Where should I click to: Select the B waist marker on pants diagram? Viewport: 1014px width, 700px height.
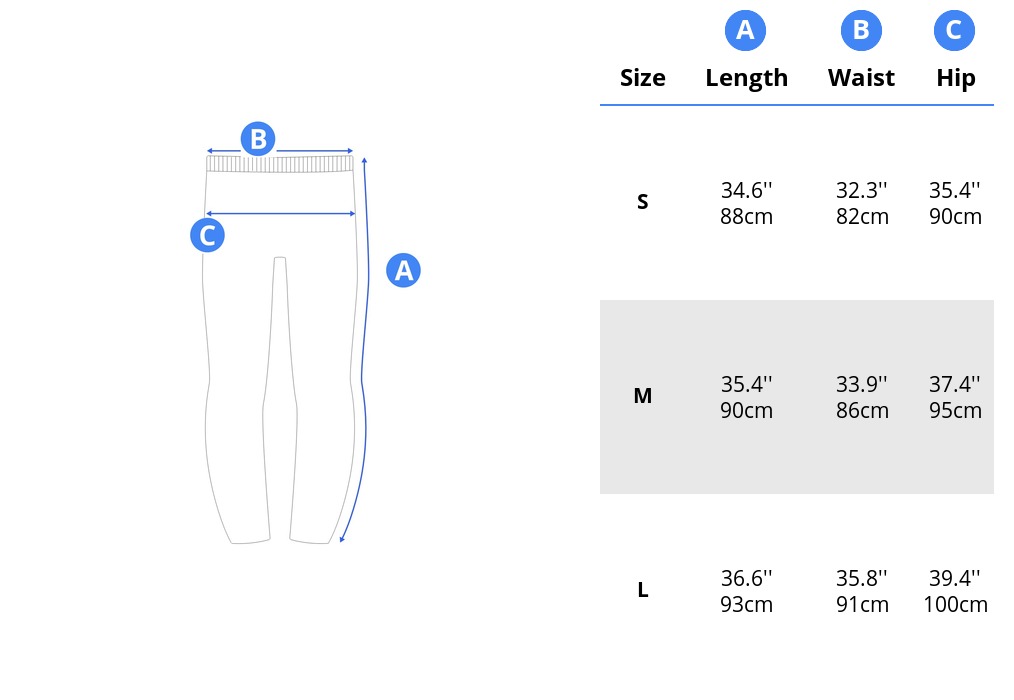click(x=258, y=138)
